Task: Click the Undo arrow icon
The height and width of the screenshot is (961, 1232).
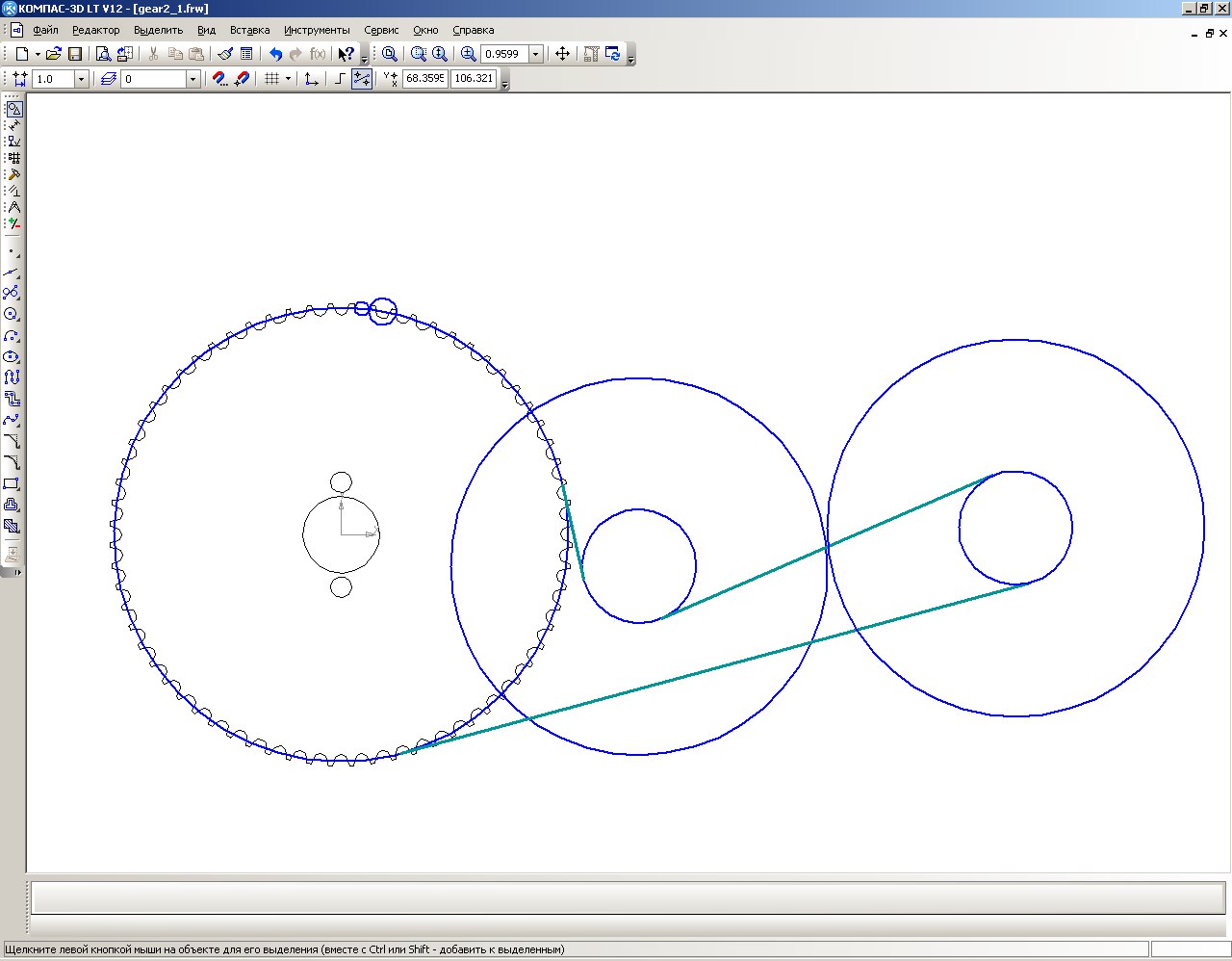Action: coord(275,54)
